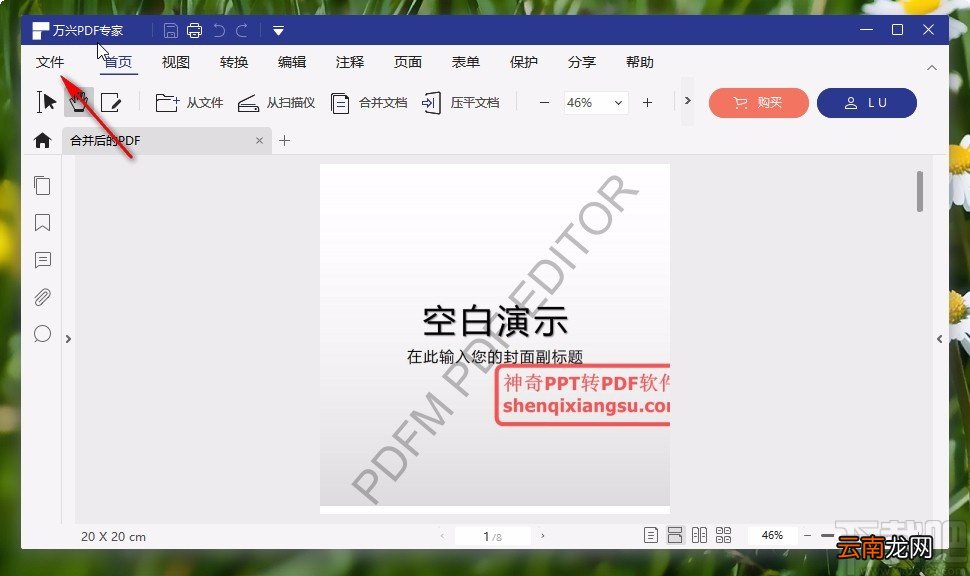This screenshot has width=970, height=576.
Task: Zoom in with the toolbar plus button
Action: tap(647, 103)
